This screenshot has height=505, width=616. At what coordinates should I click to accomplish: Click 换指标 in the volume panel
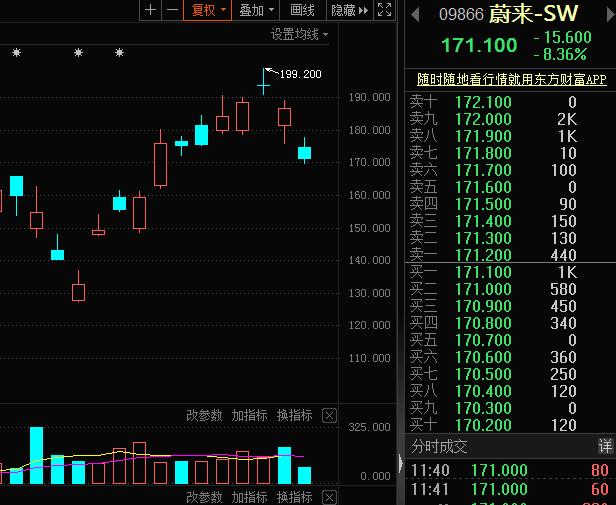click(x=294, y=415)
